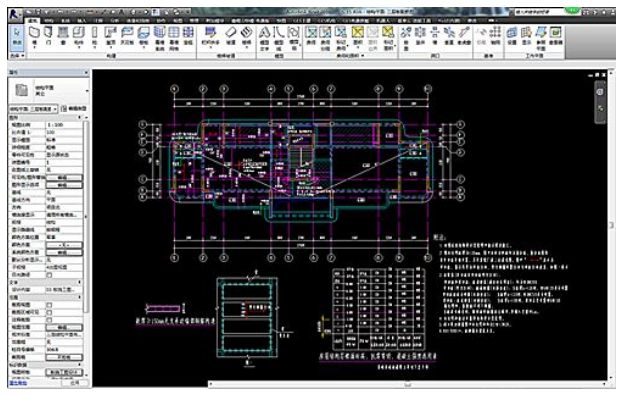
Task: Select the Tag Room tool
Action: click(341, 38)
